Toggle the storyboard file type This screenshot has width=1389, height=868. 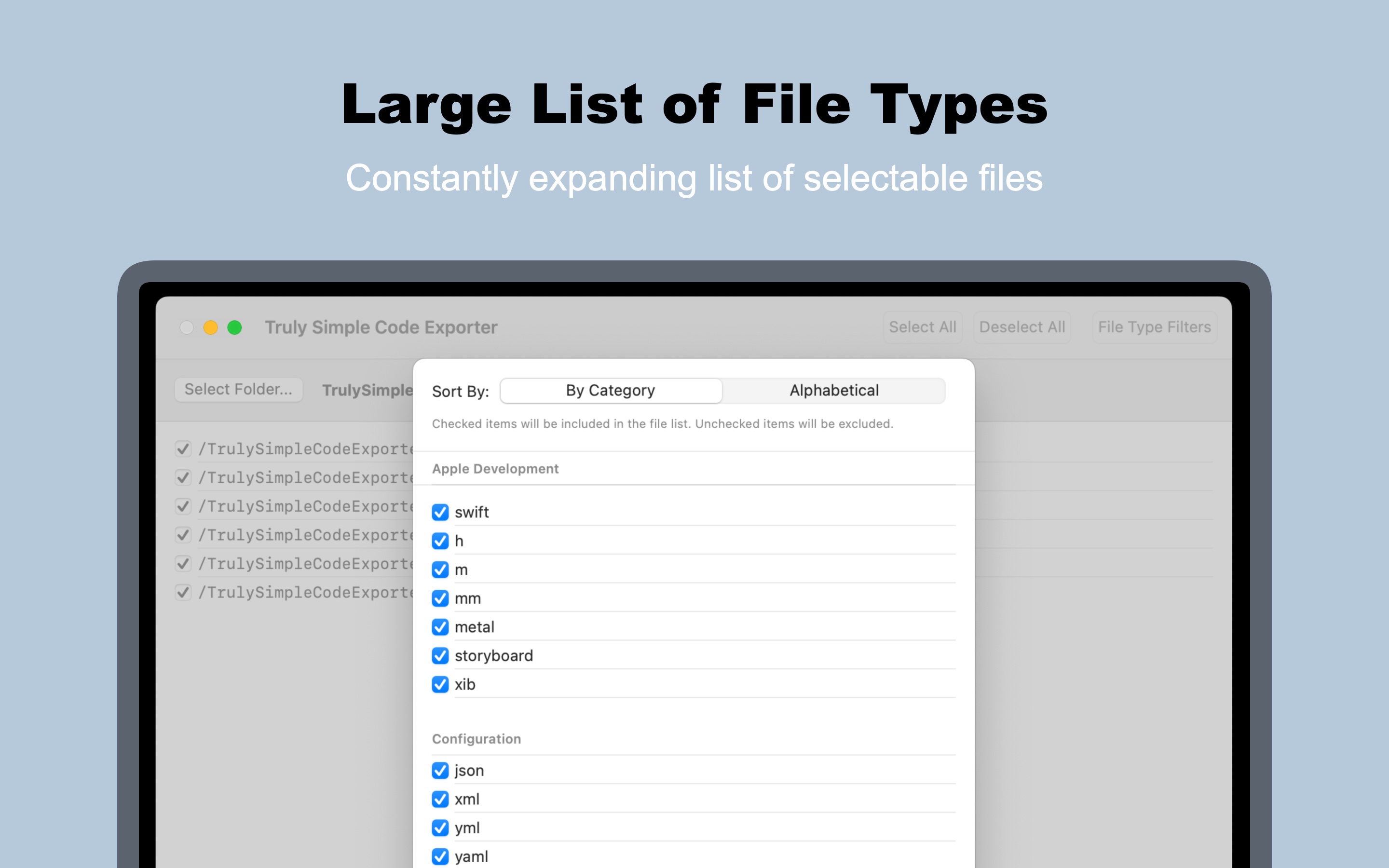click(440, 656)
